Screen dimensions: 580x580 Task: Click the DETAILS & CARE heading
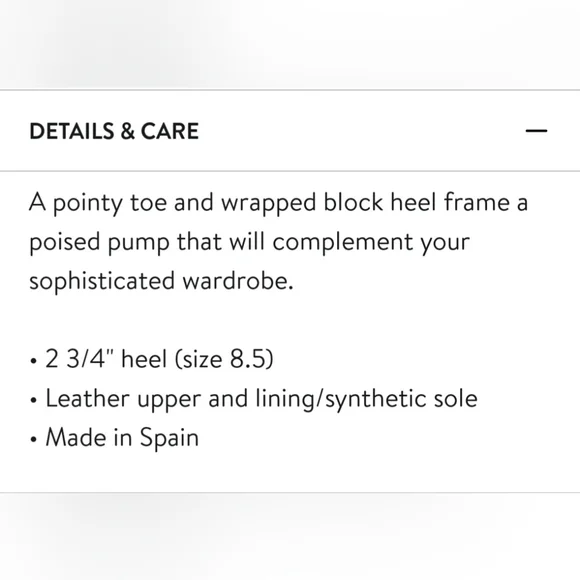coord(114,131)
